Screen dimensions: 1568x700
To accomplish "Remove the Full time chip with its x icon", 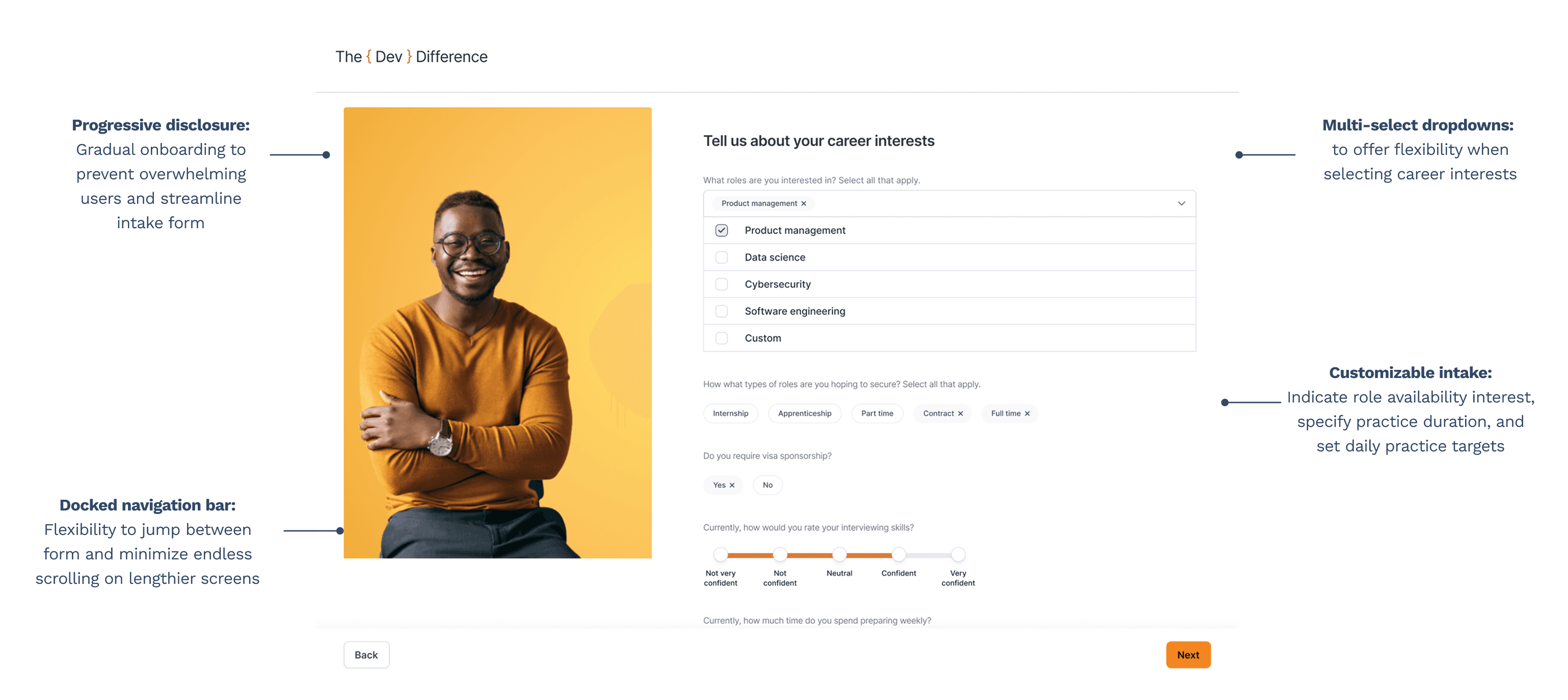I will [x=1027, y=413].
